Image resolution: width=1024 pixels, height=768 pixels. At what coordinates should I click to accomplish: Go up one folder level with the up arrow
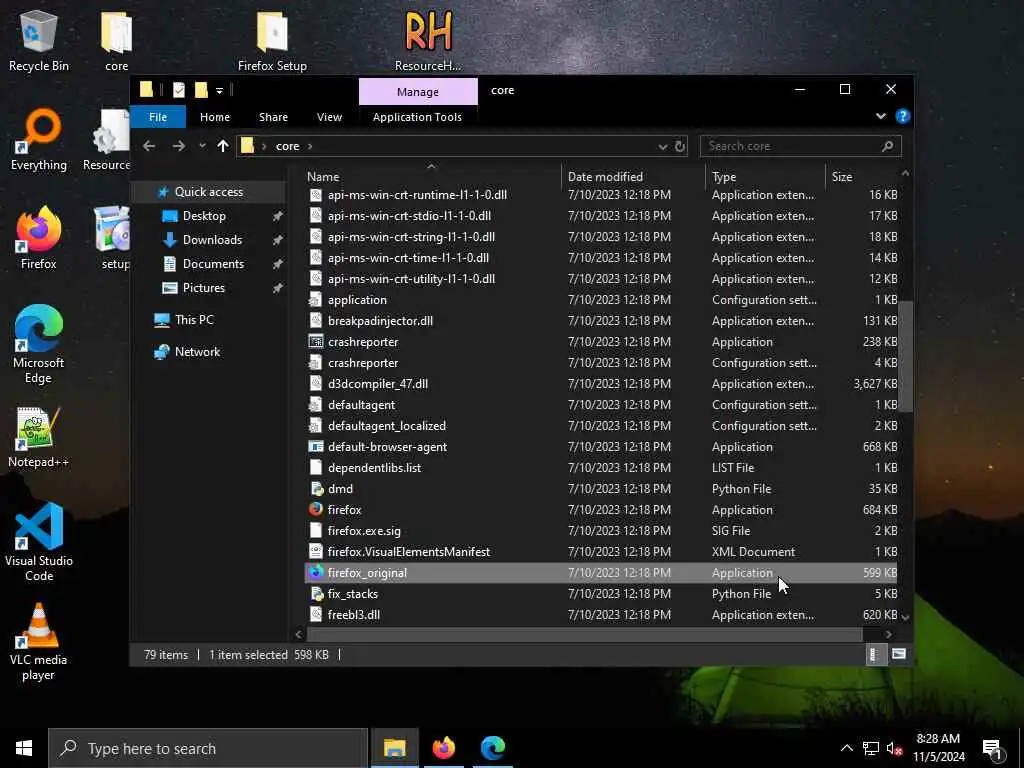click(x=223, y=146)
